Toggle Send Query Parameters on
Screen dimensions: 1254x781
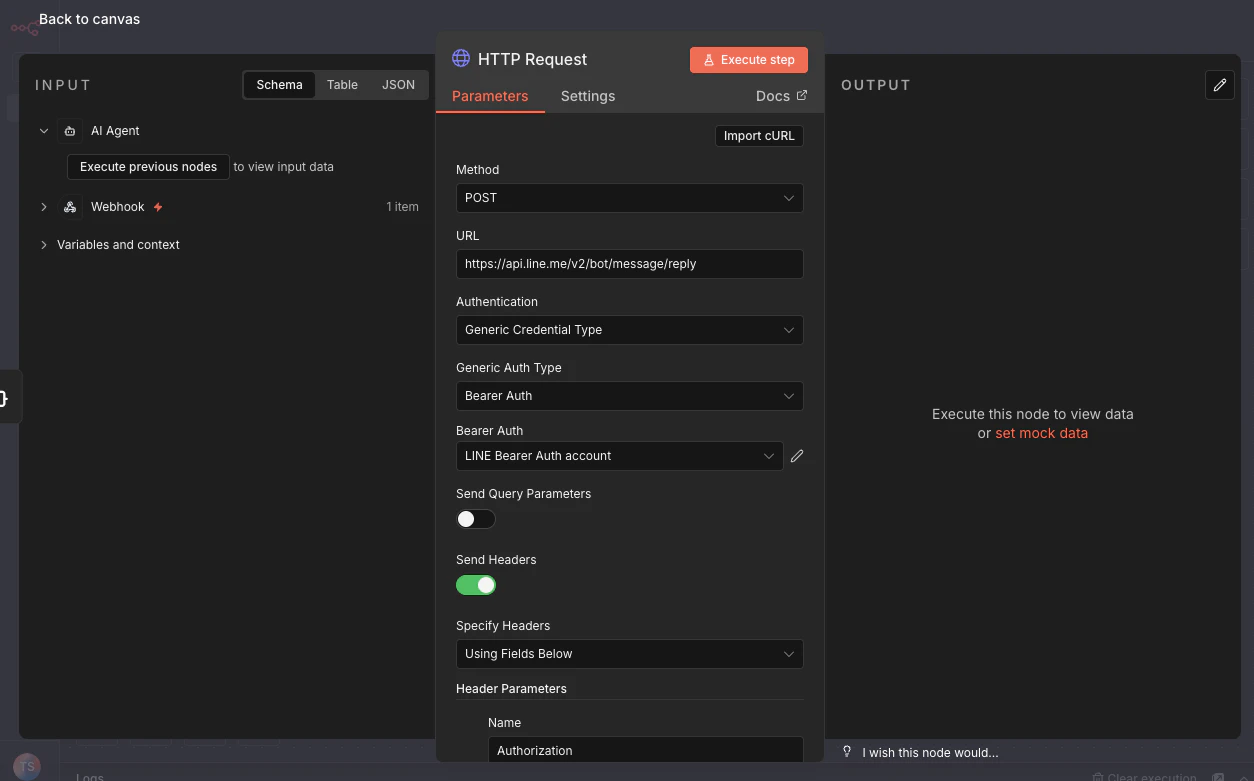point(476,519)
